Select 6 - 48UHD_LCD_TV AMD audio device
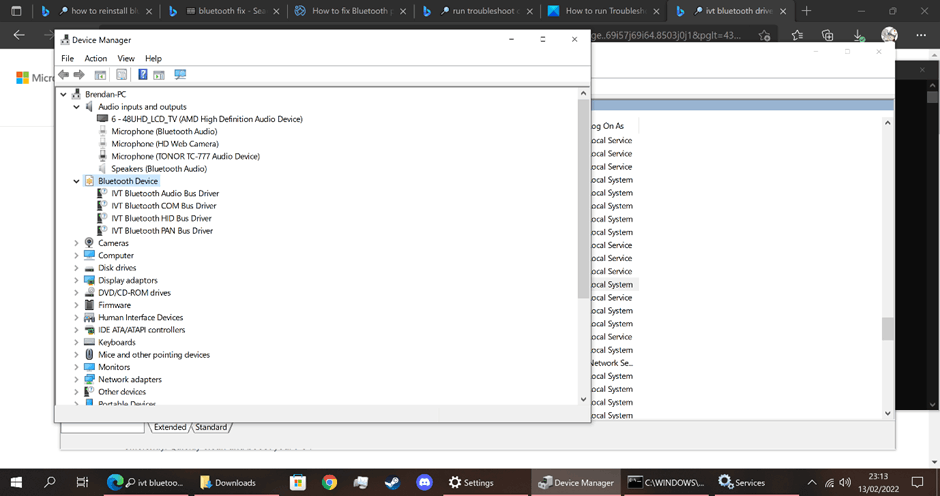The image size is (940, 496). 207,119
